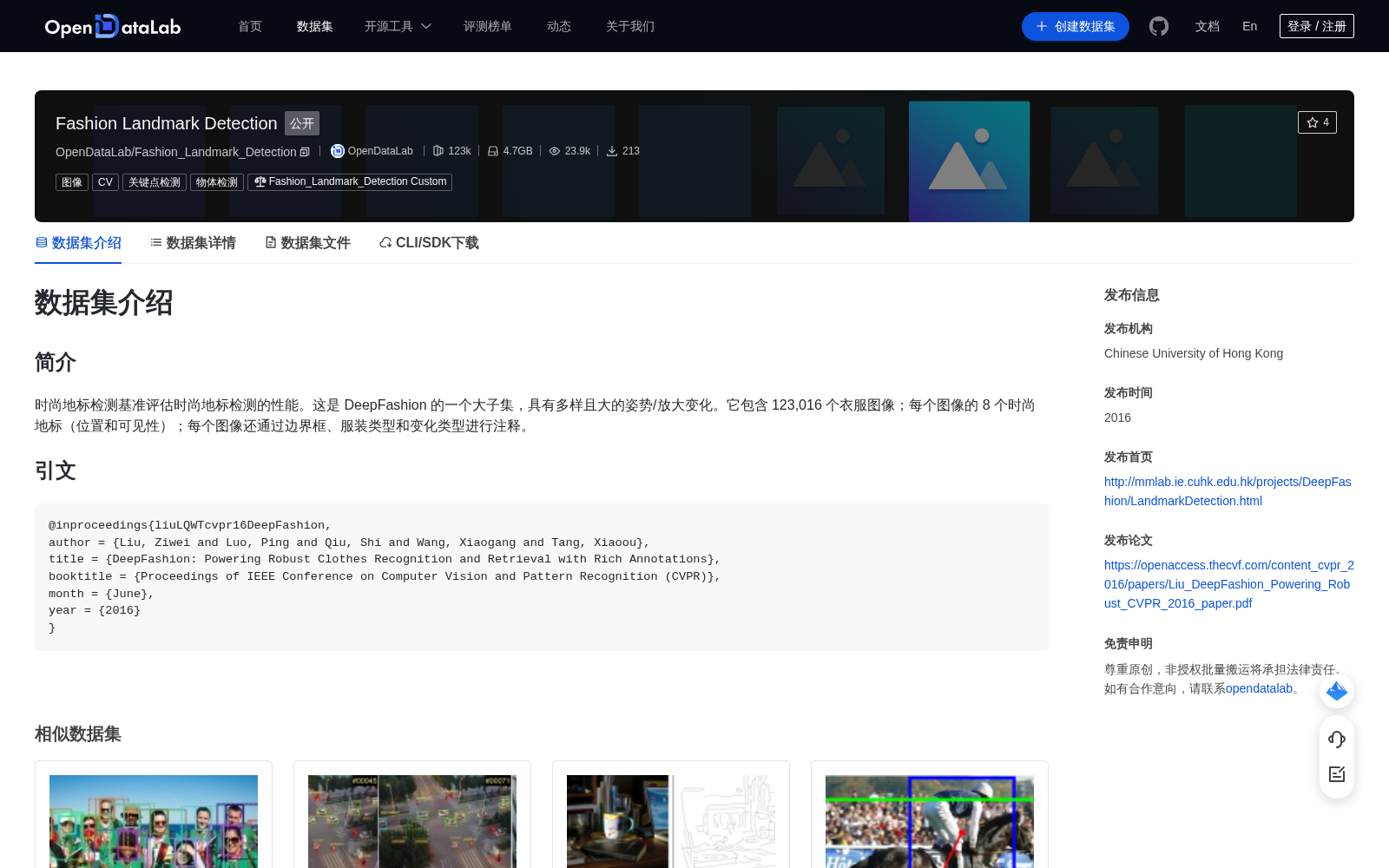This screenshot has width=1389, height=868.
Task: Click the opendatalab contact link
Action: coord(1259,688)
